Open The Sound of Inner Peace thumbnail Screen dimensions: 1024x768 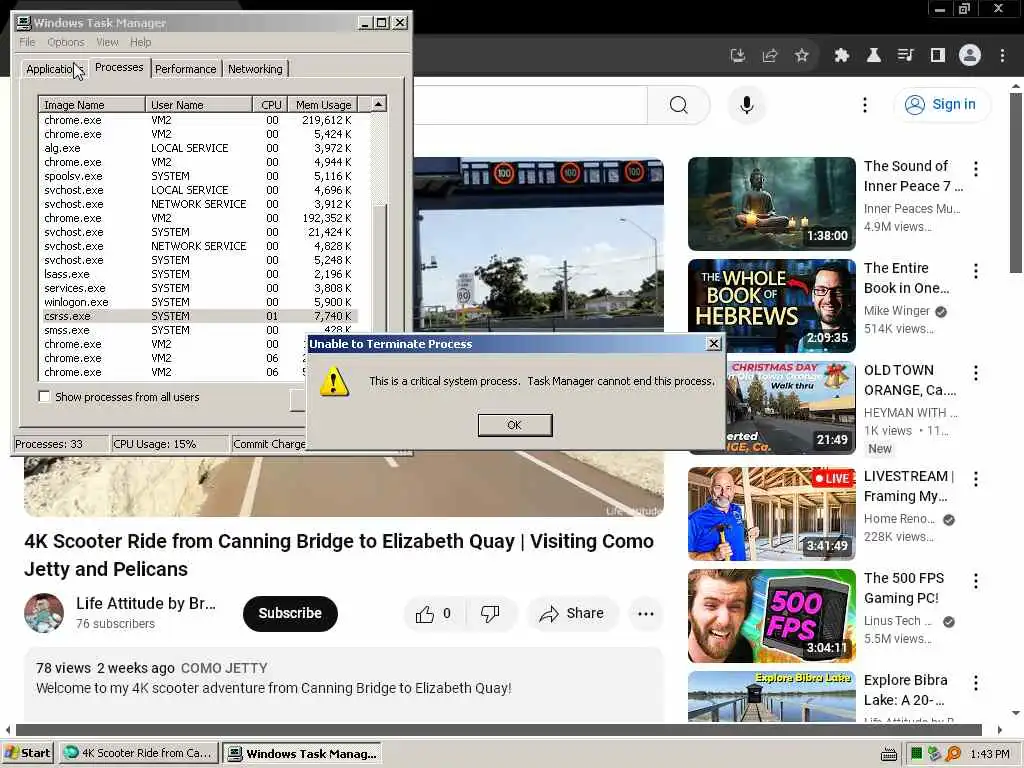tap(771, 204)
